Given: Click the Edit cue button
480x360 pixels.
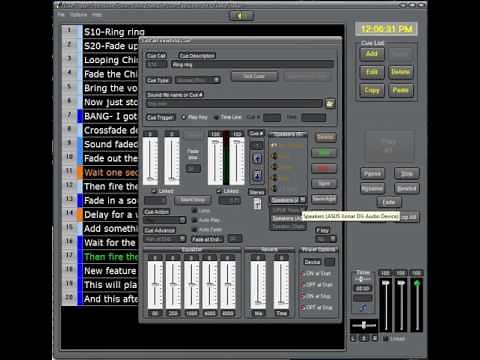Looking at the screenshot, I should point(372,72).
